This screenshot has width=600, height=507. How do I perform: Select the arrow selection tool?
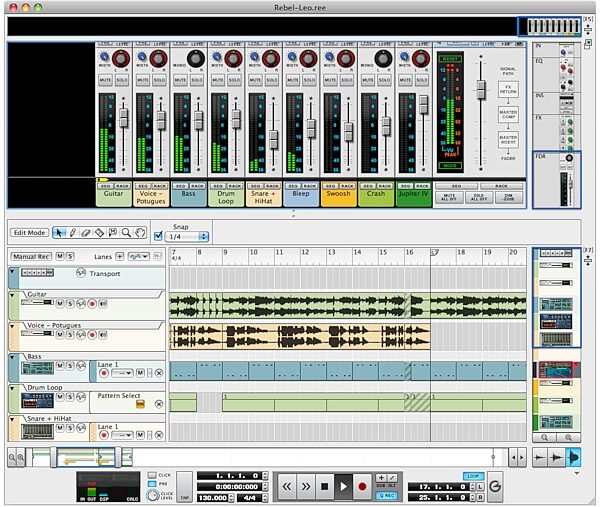click(x=59, y=233)
